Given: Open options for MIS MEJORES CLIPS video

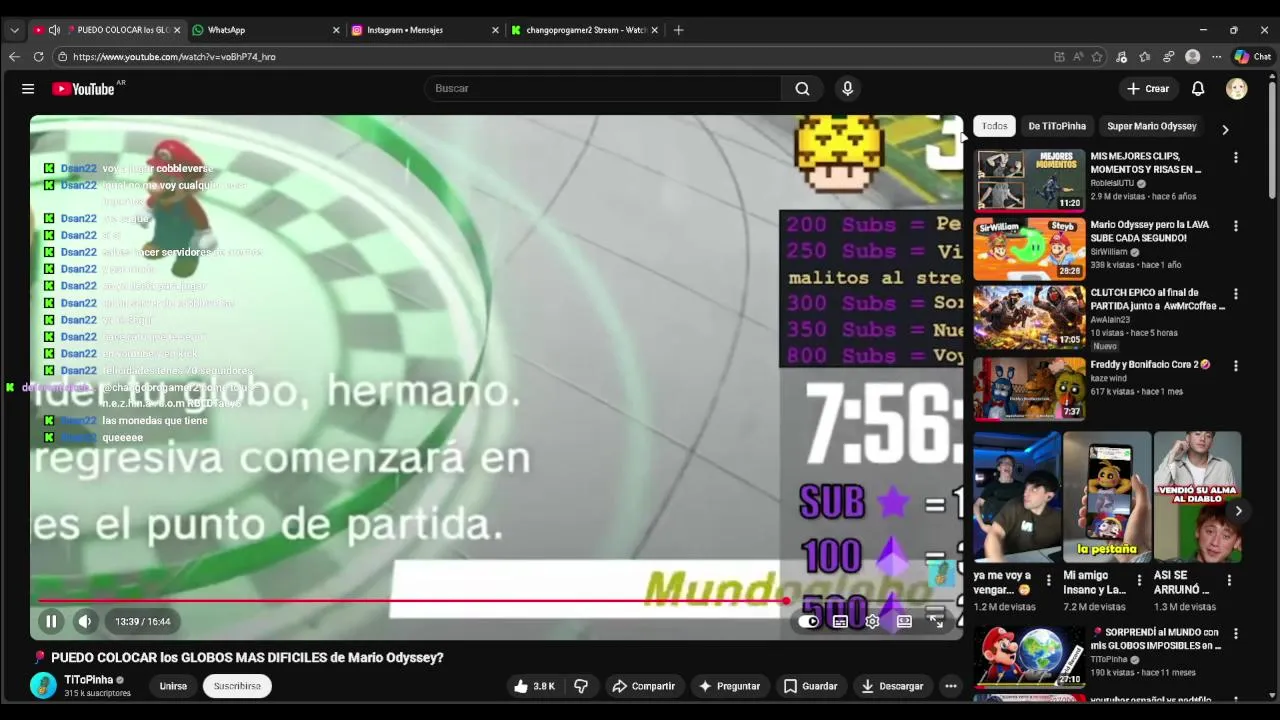Looking at the screenshot, I should [x=1235, y=158].
